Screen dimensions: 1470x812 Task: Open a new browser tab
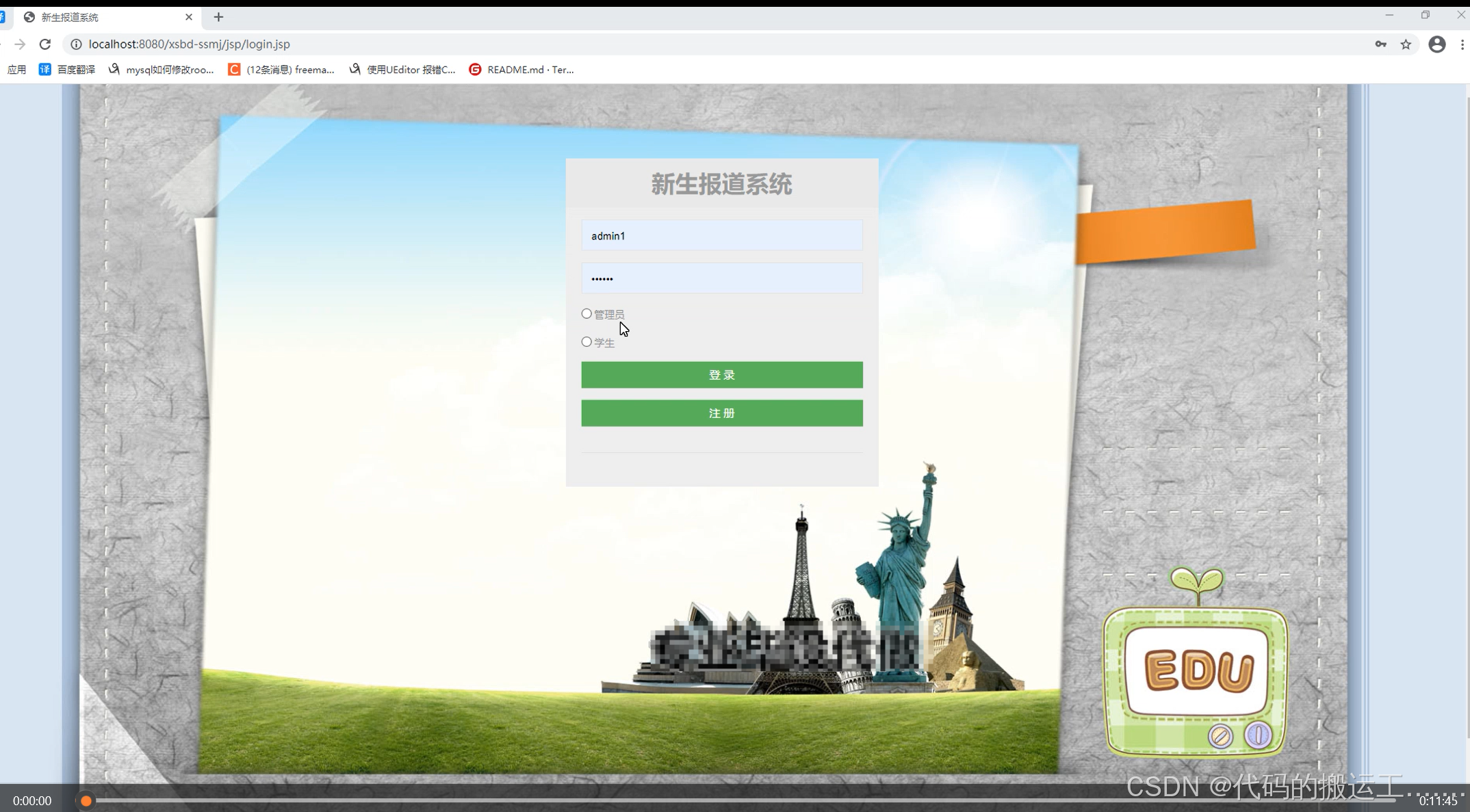tap(218, 17)
